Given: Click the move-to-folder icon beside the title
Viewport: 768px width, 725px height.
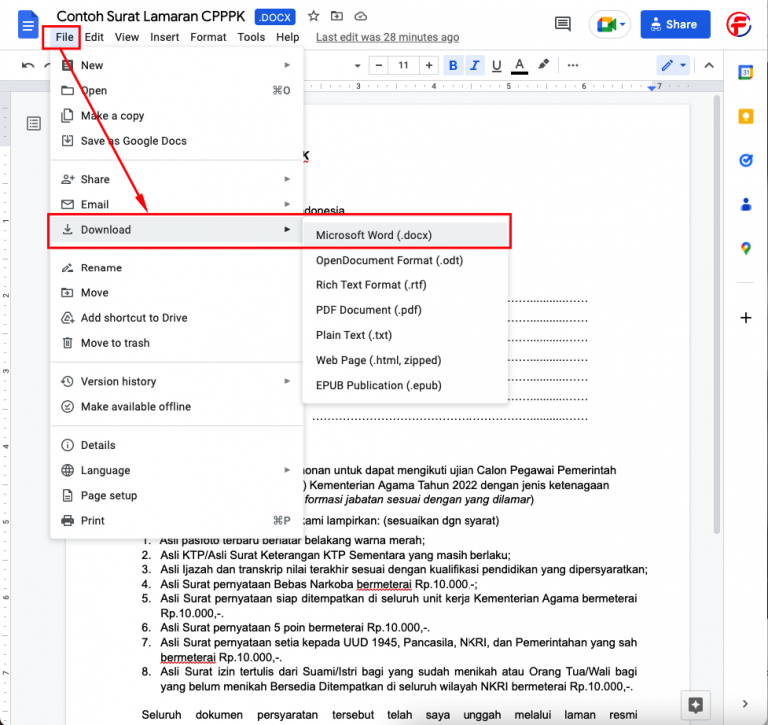Looking at the screenshot, I should pos(337,16).
